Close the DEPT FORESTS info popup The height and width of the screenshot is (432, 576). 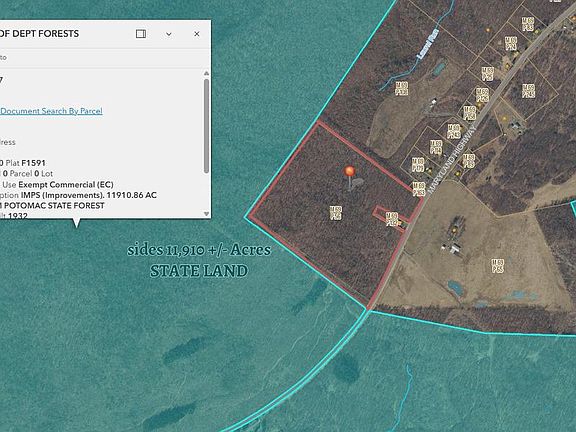coord(197,34)
